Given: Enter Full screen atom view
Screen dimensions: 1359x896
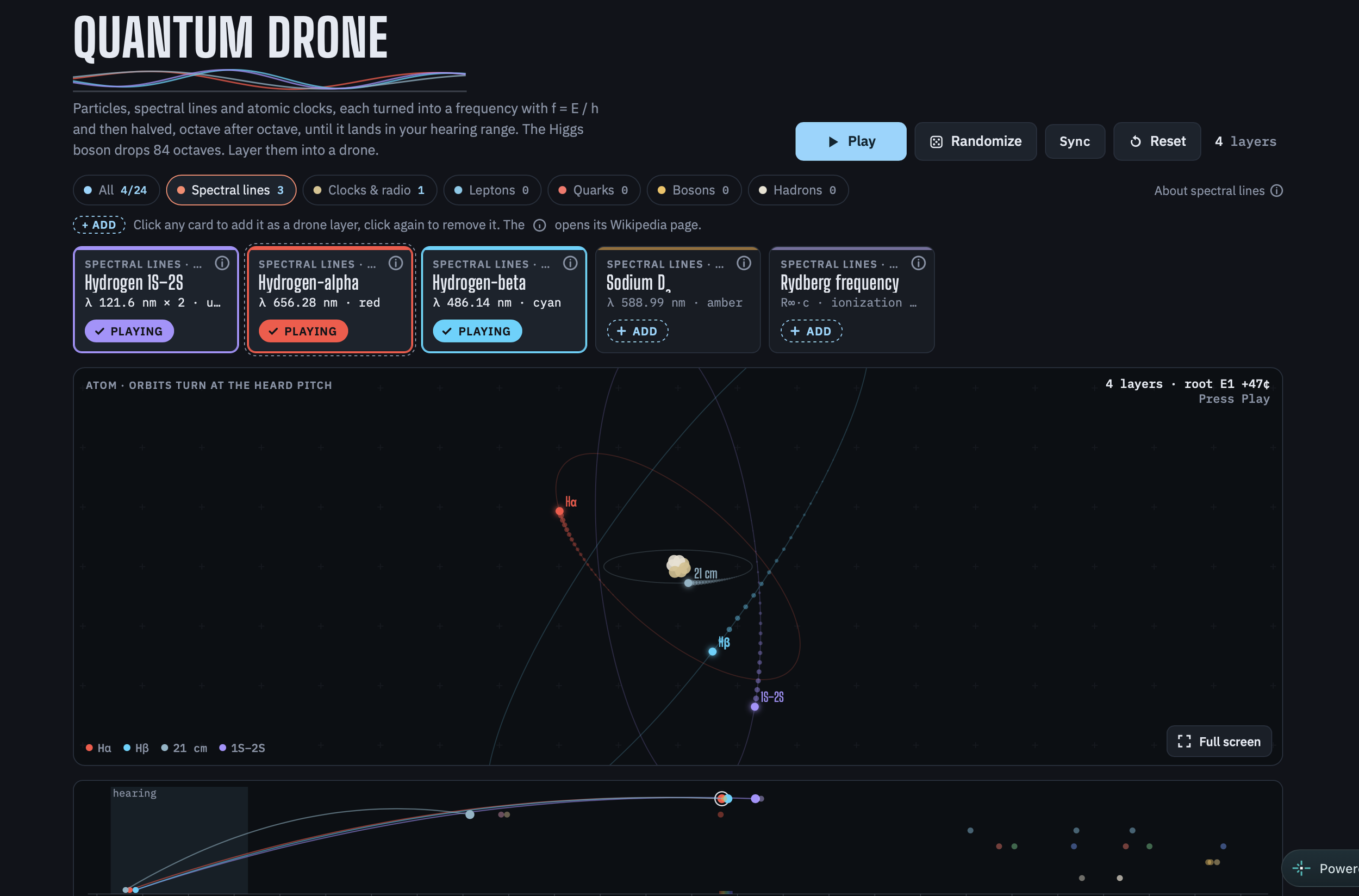Looking at the screenshot, I should tap(1218, 741).
